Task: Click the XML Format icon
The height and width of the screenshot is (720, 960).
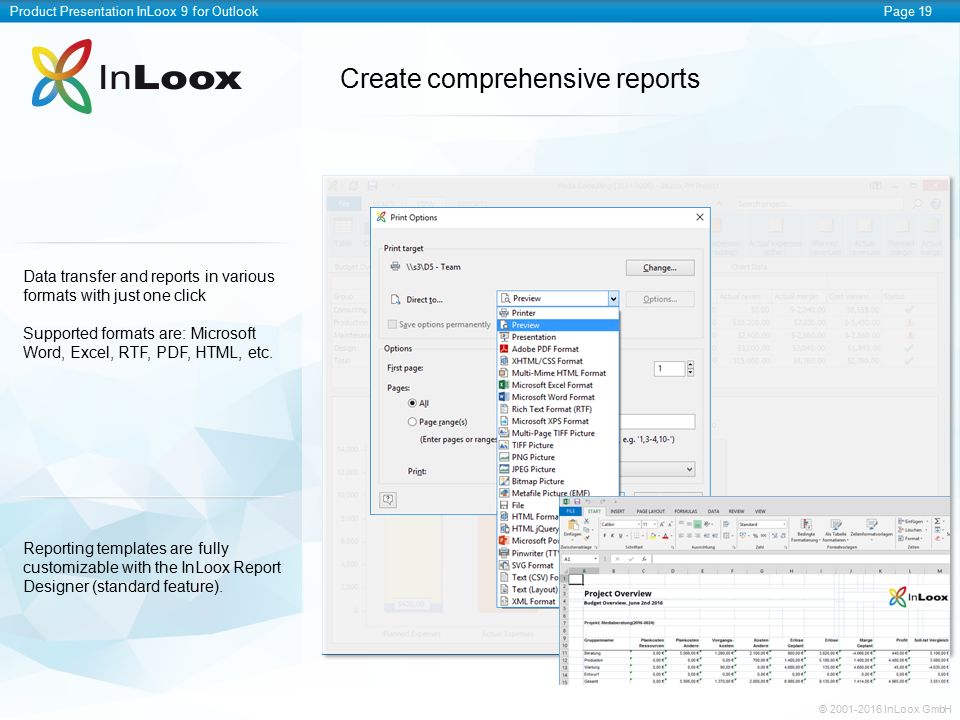Action: coord(504,602)
